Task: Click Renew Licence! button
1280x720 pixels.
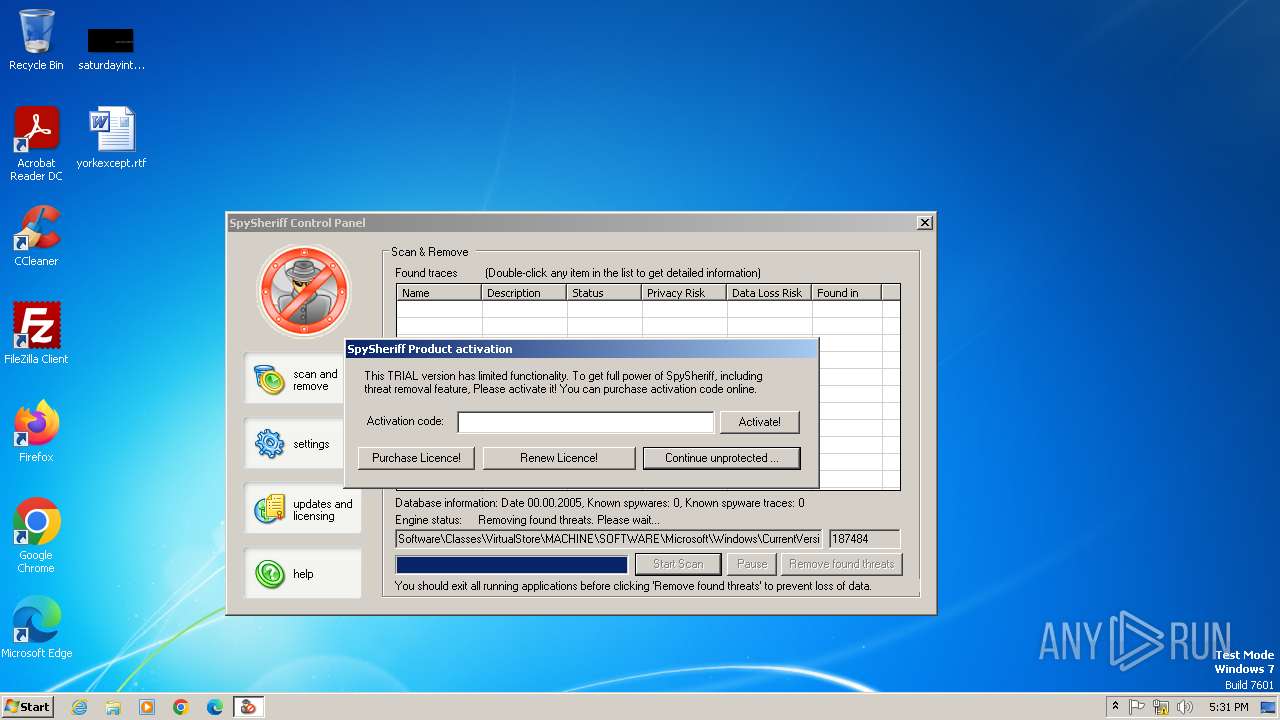Action: [559, 458]
